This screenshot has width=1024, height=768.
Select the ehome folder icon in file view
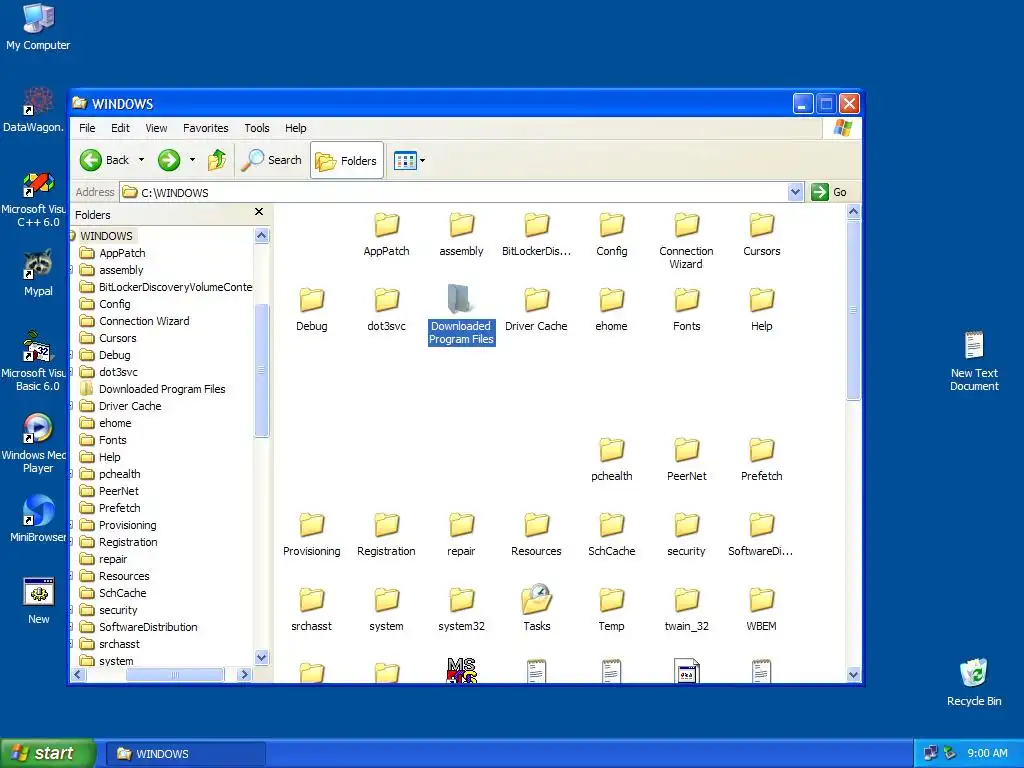tap(611, 300)
